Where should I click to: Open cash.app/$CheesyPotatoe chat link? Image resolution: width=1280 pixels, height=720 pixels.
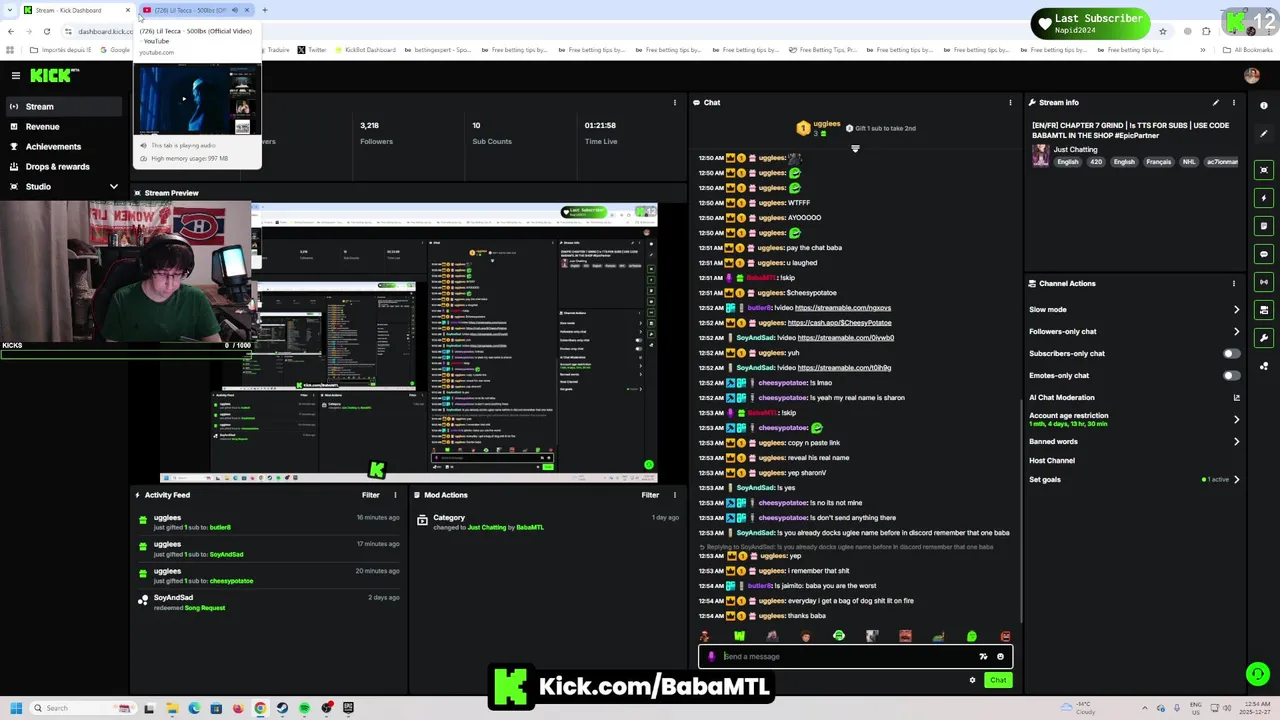[x=839, y=323]
